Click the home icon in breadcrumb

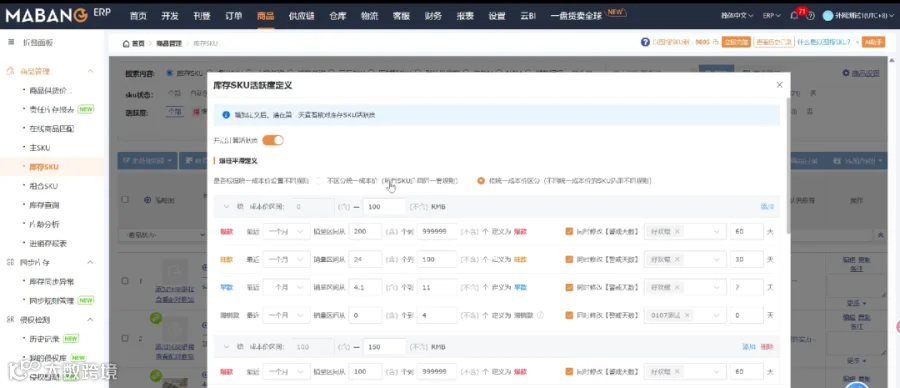pos(126,43)
